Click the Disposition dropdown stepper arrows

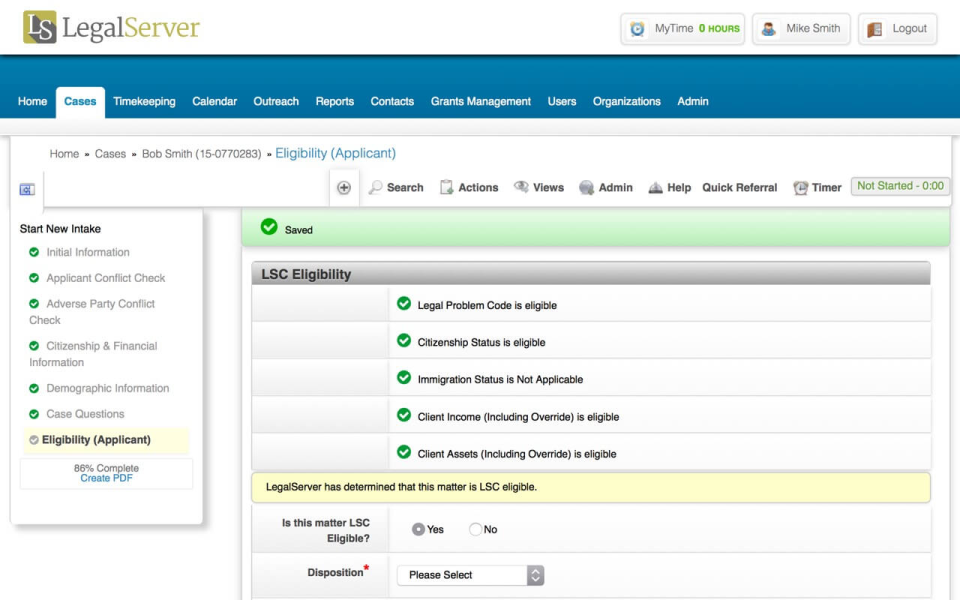[535, 575]
